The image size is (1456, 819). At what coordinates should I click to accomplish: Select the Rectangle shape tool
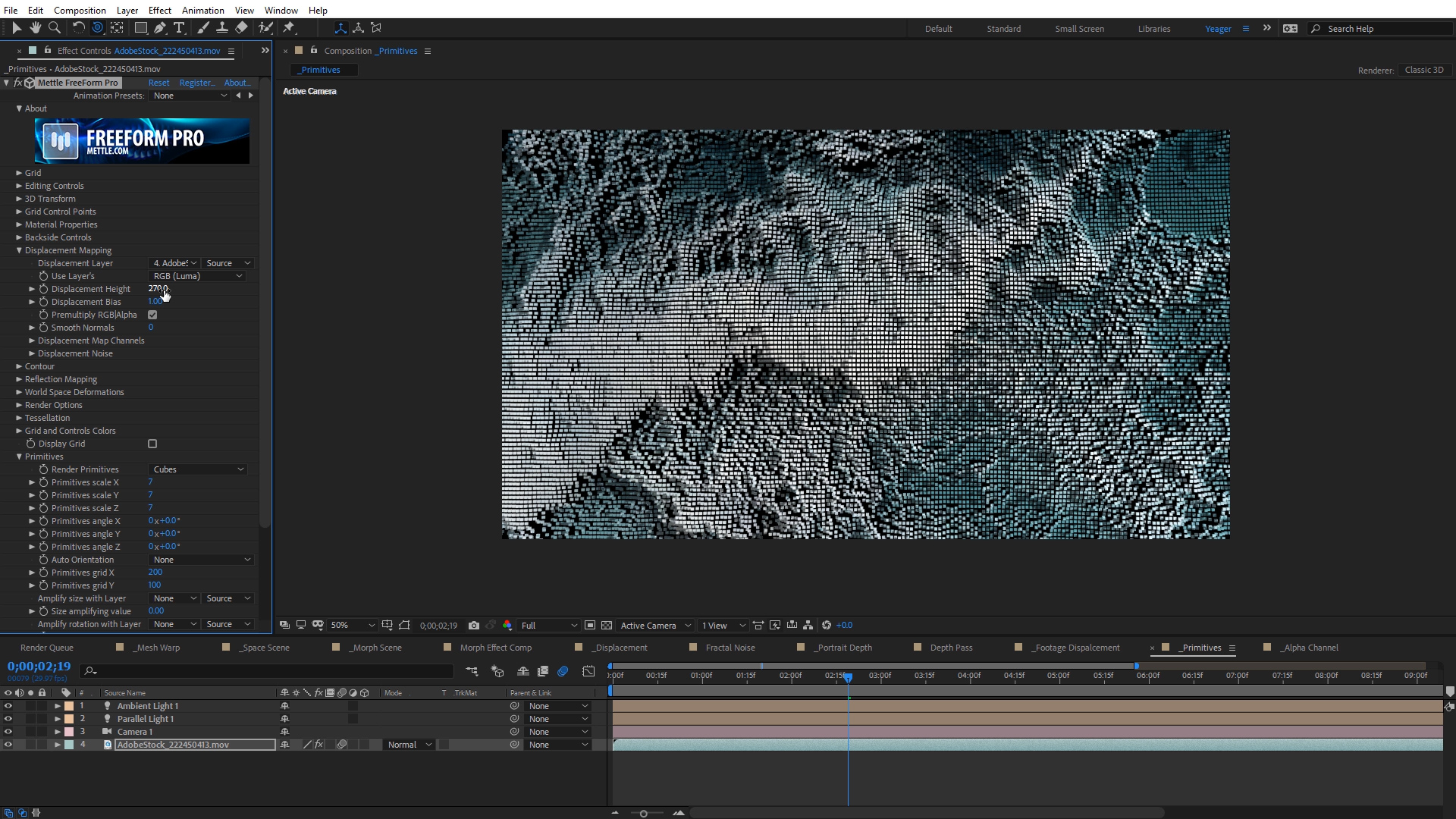point(140,28)
